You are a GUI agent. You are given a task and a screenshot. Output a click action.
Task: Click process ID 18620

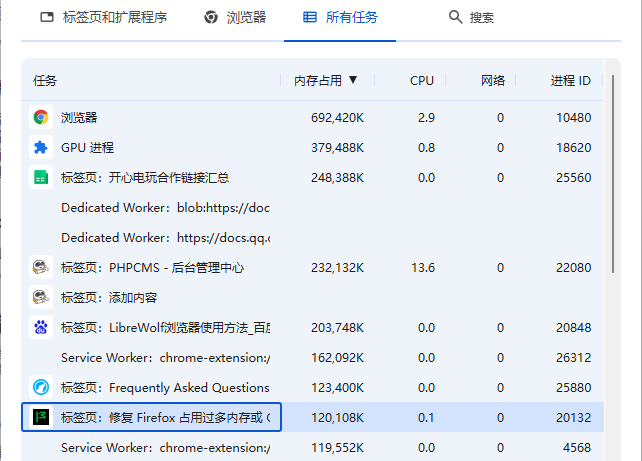coord(574,148)
